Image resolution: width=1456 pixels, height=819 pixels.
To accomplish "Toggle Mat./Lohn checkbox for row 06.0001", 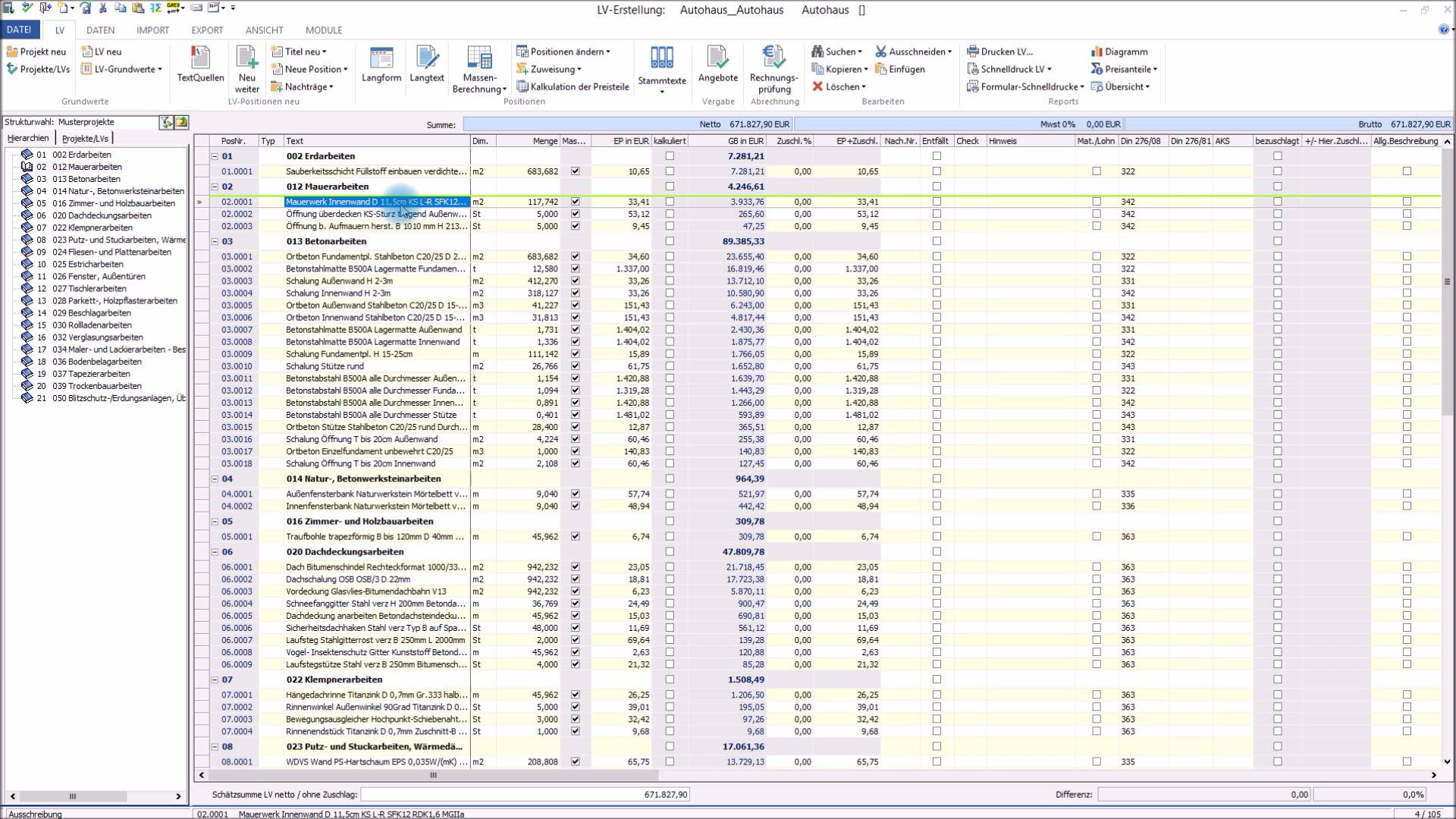I will click(1097, 566).
